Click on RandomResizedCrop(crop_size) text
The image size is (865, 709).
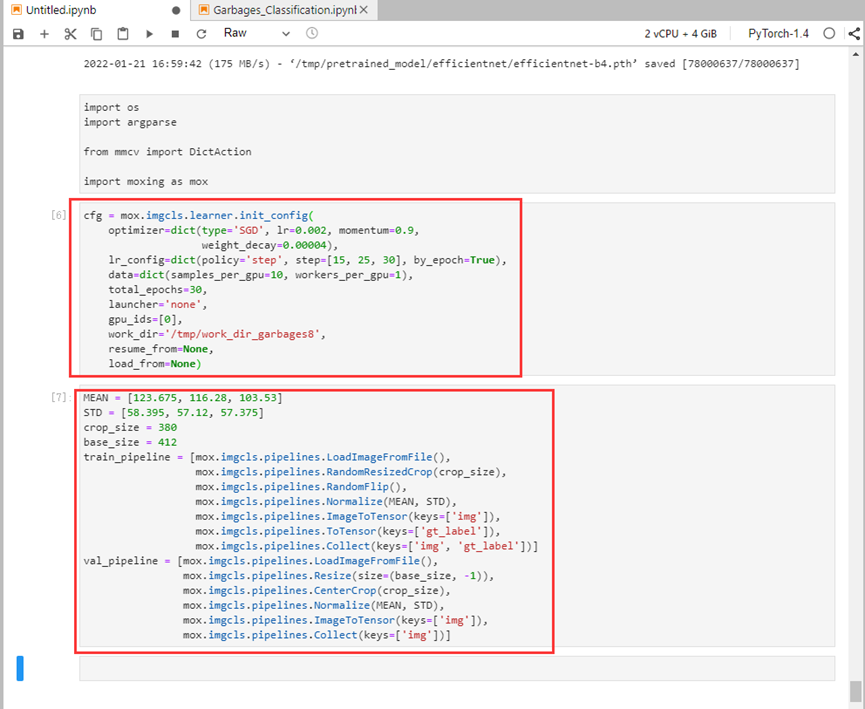[413, 472]
